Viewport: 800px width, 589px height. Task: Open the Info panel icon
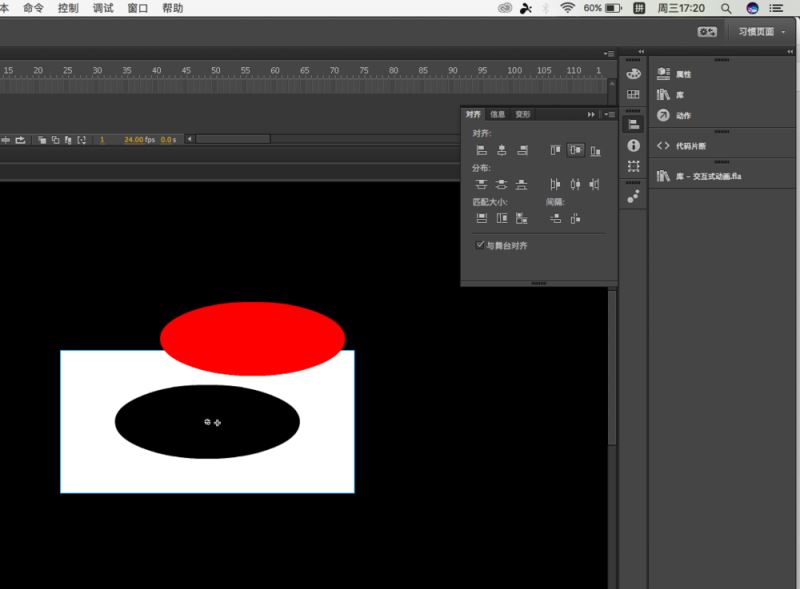[633, 145]
